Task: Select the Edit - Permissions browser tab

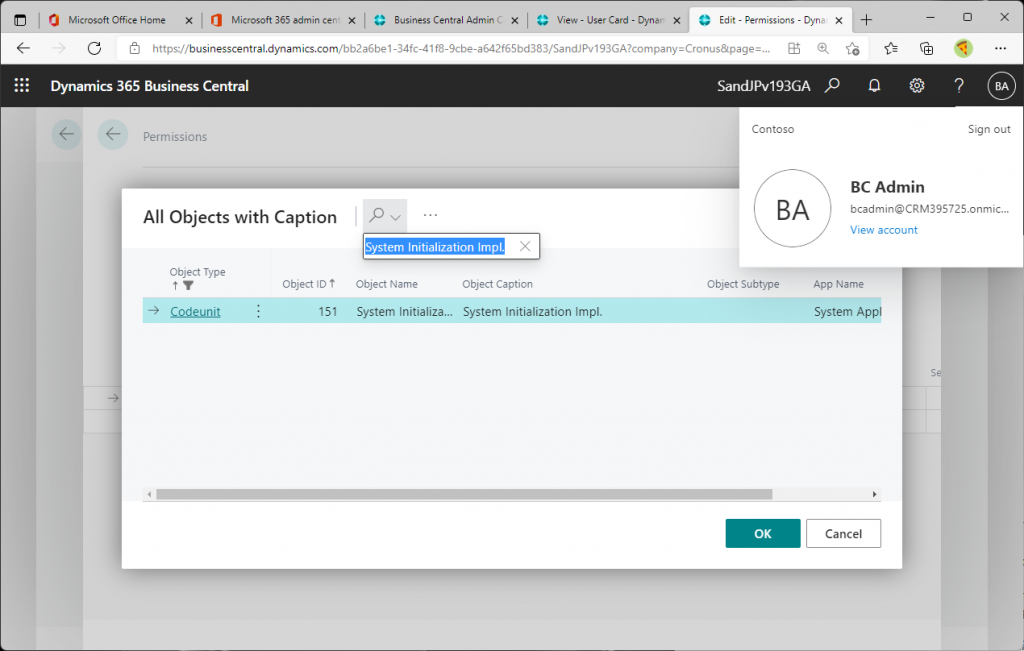Action: click(x=771, y=20)
